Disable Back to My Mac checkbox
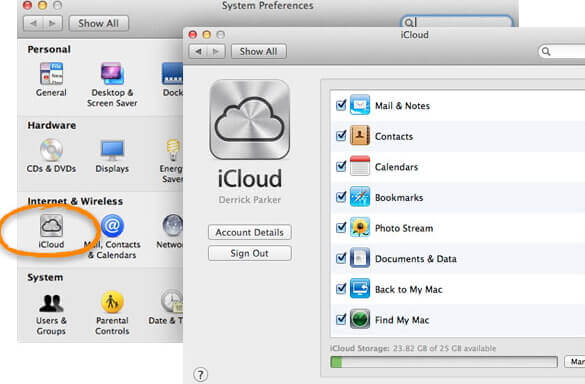 point(341,289)
